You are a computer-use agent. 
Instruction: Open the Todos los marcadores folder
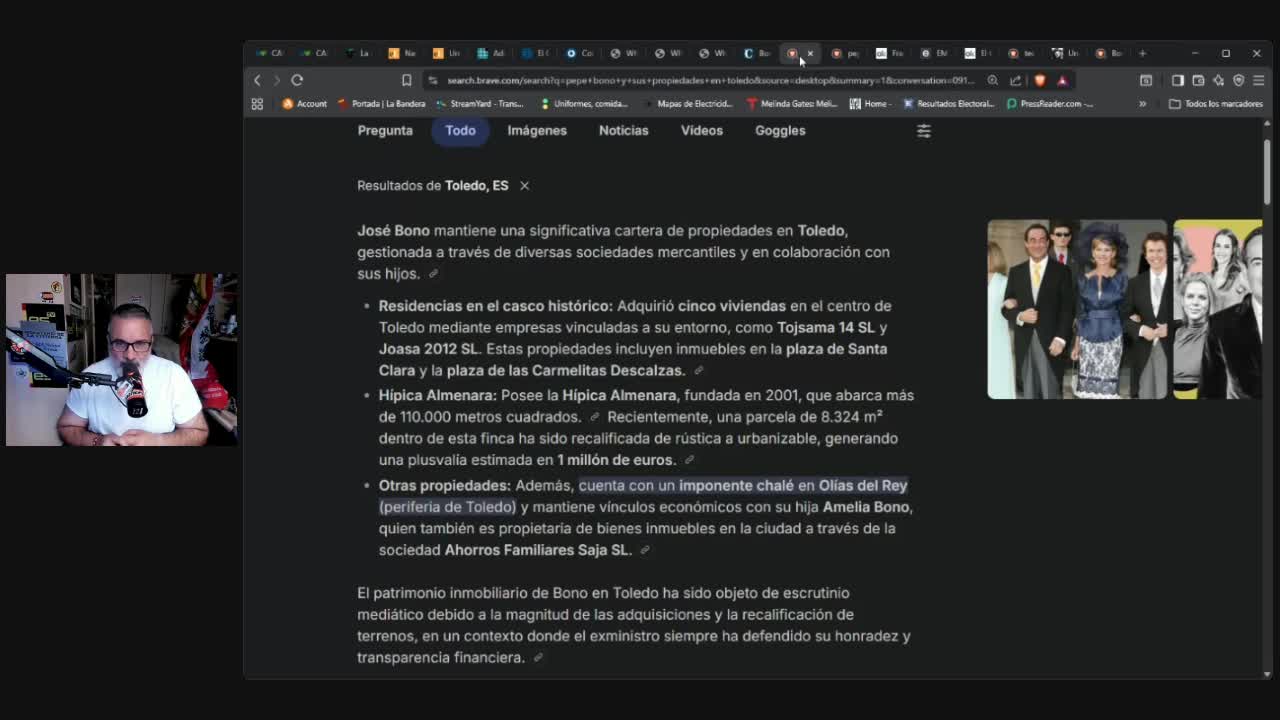coord(1216,104)
